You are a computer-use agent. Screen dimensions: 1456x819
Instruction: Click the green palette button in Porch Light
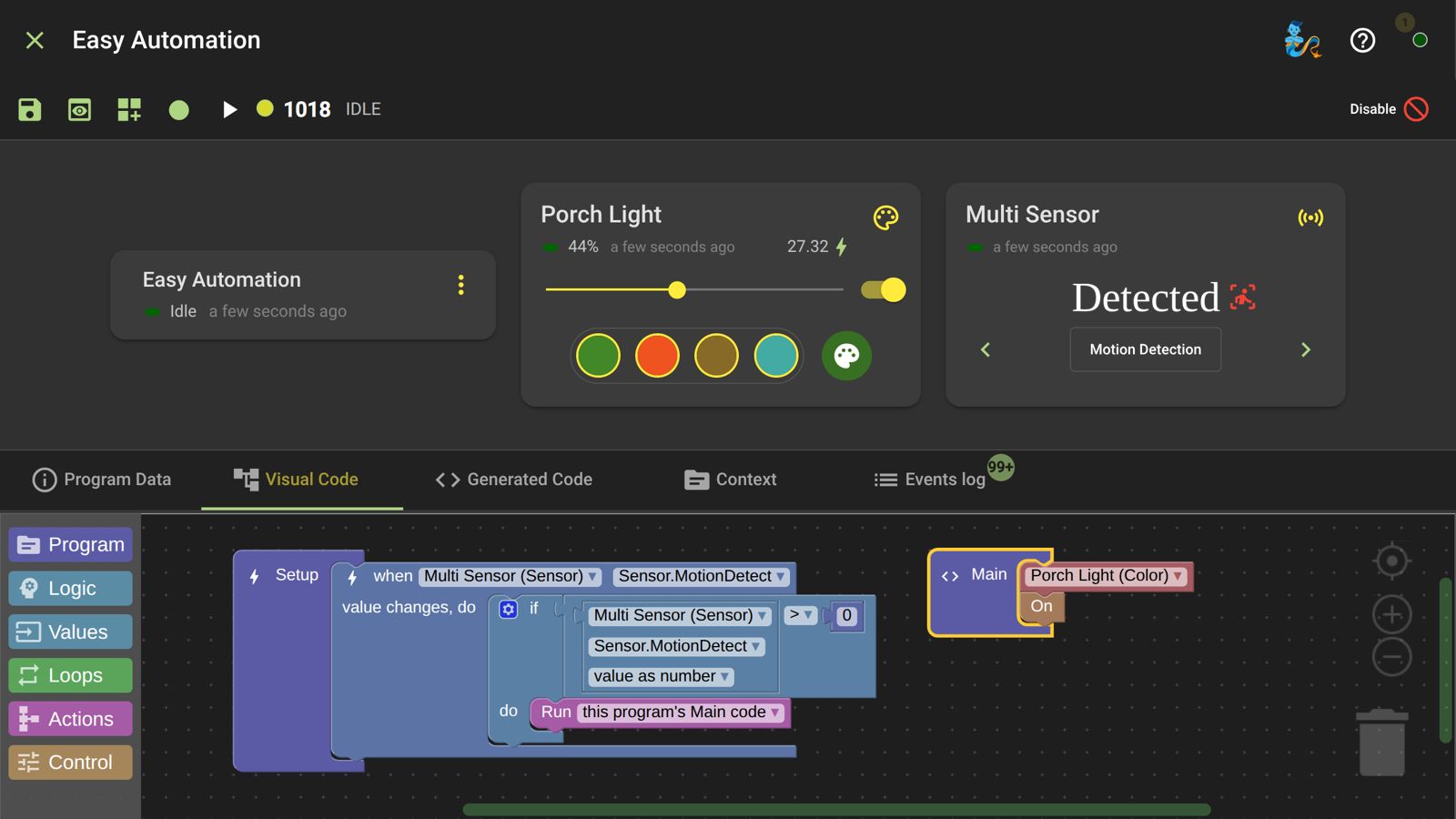[846, 356]
